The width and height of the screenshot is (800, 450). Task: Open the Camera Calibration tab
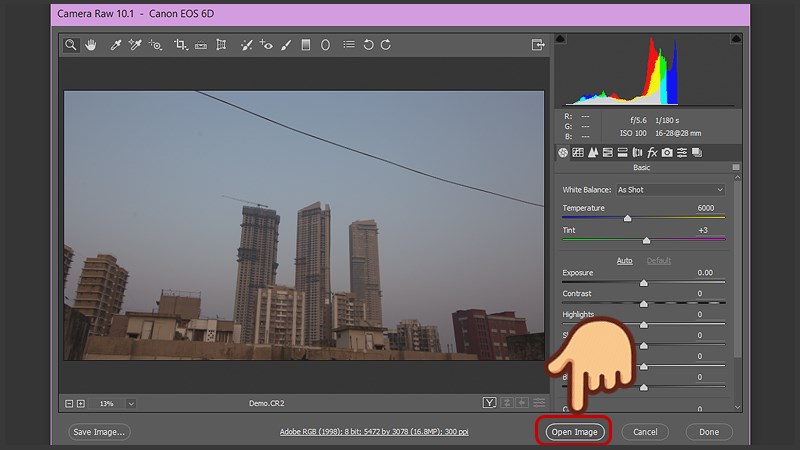tap(667, 153)
